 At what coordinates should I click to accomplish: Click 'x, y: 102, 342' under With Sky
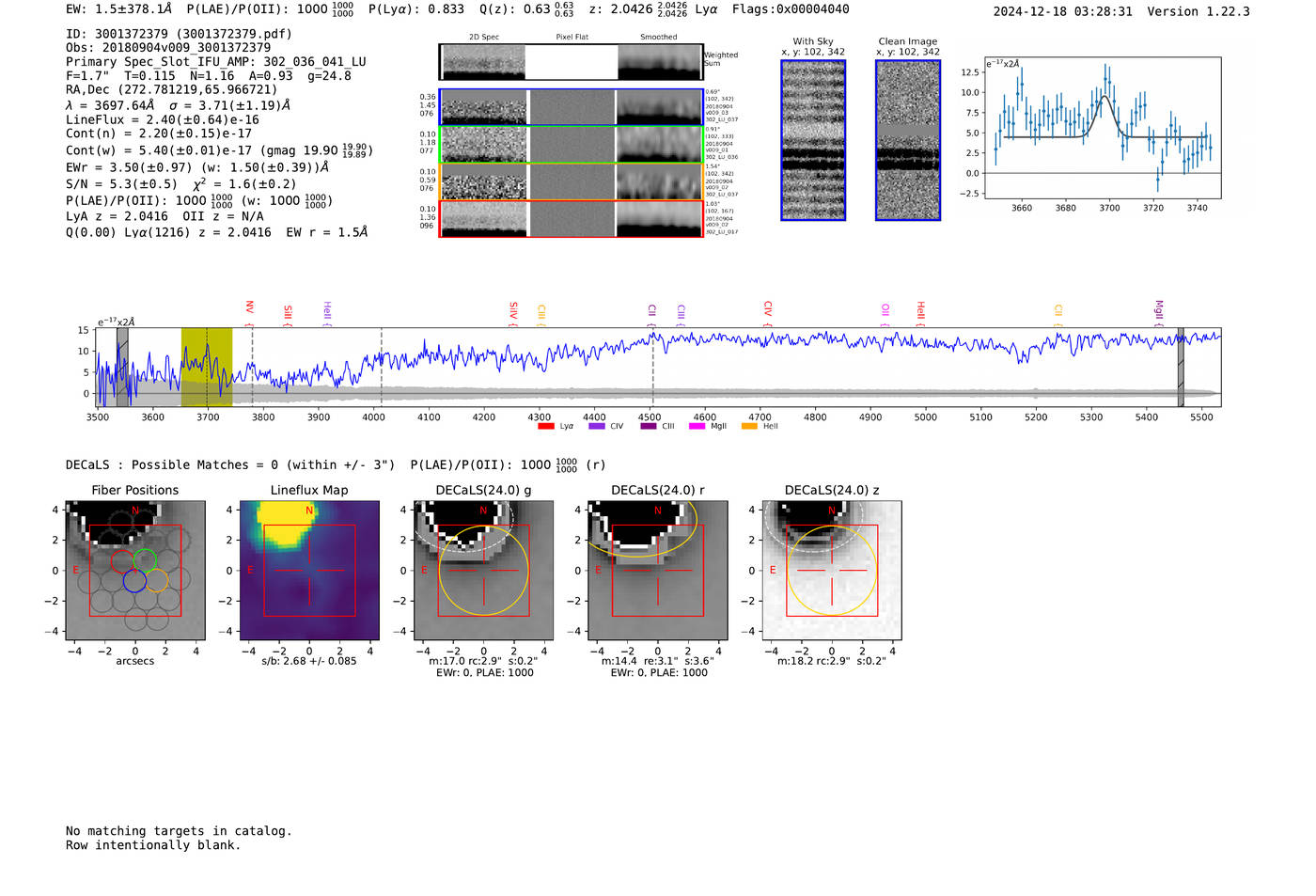(813, 52)
